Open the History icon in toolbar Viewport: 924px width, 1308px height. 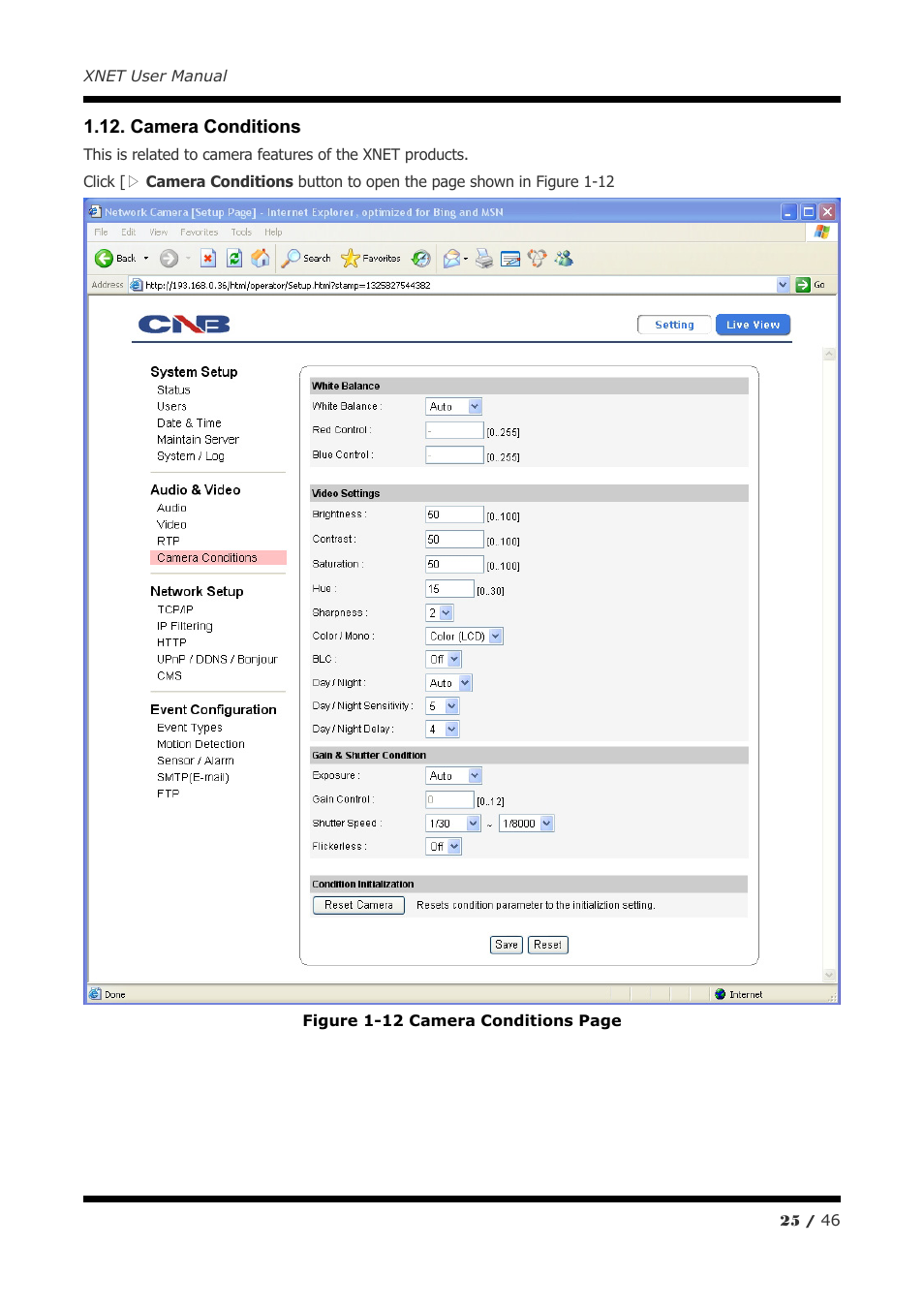[x=420, y=259]
